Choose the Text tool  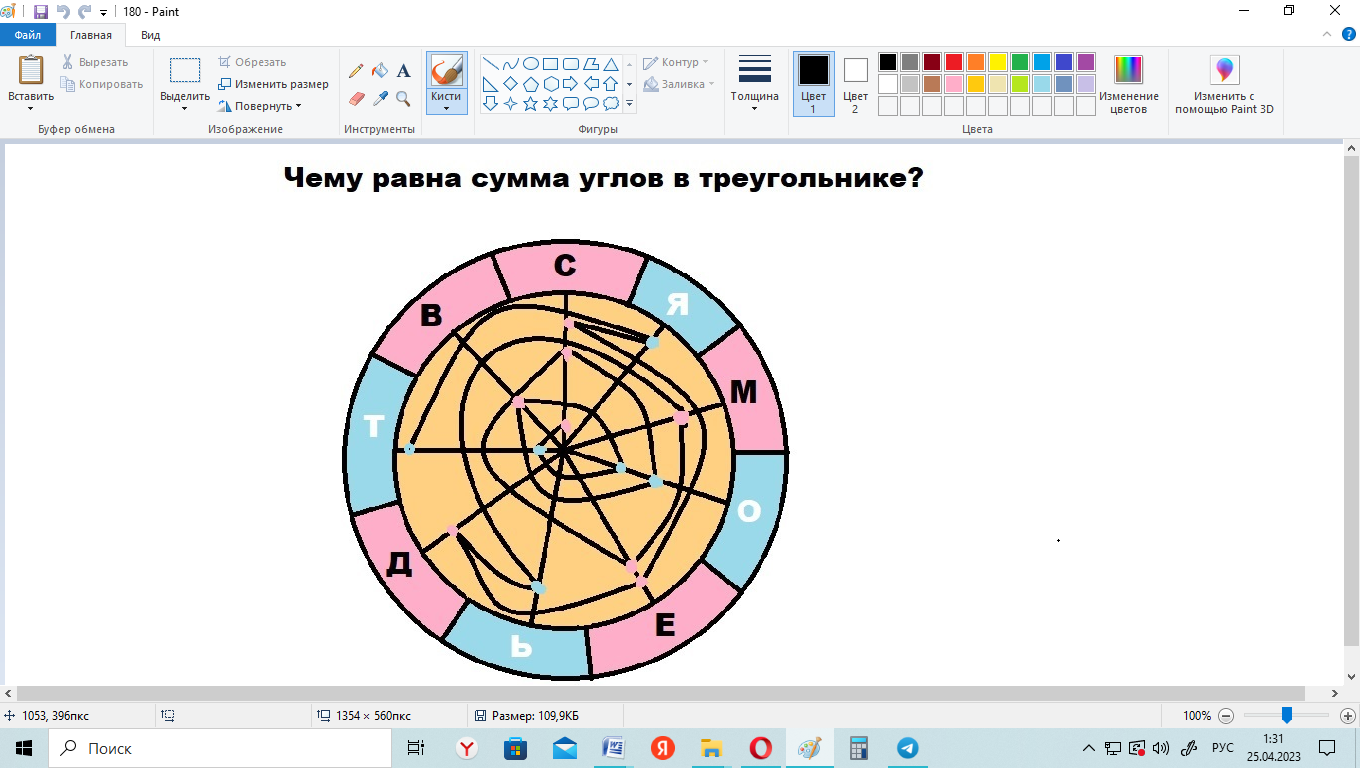404,71
